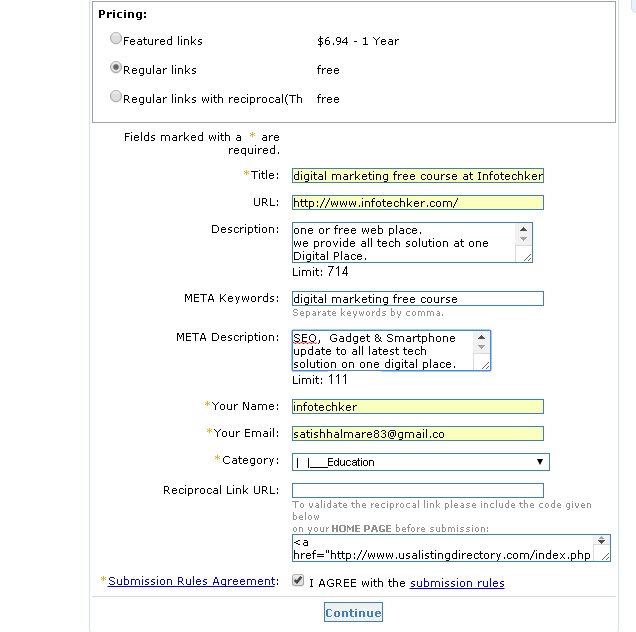Viewport: 636px width, 632px height.
Task: Open the submission rules link
Action: pos(457,583)
